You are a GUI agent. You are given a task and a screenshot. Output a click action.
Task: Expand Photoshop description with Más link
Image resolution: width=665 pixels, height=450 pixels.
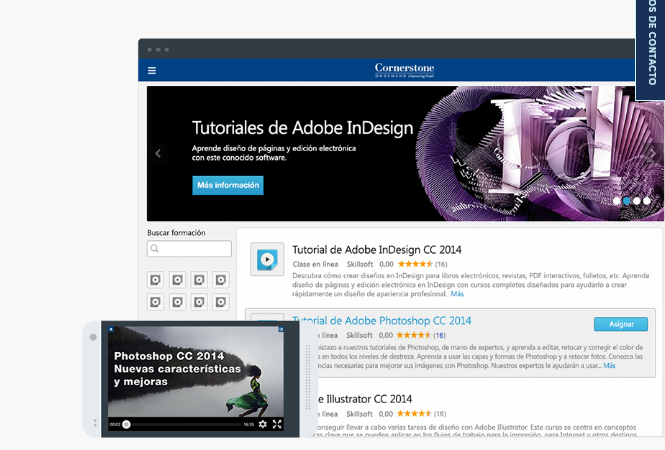point(609,366)
